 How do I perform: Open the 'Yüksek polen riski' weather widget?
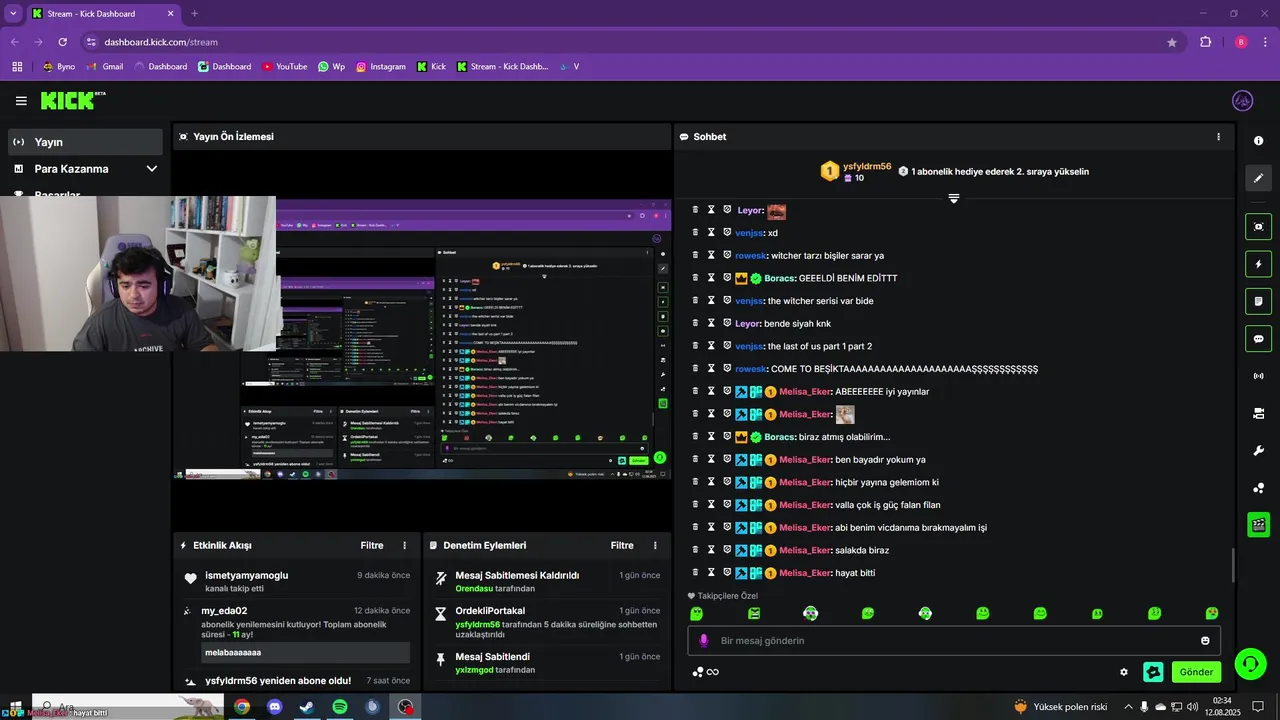[x=1061, y=707]
